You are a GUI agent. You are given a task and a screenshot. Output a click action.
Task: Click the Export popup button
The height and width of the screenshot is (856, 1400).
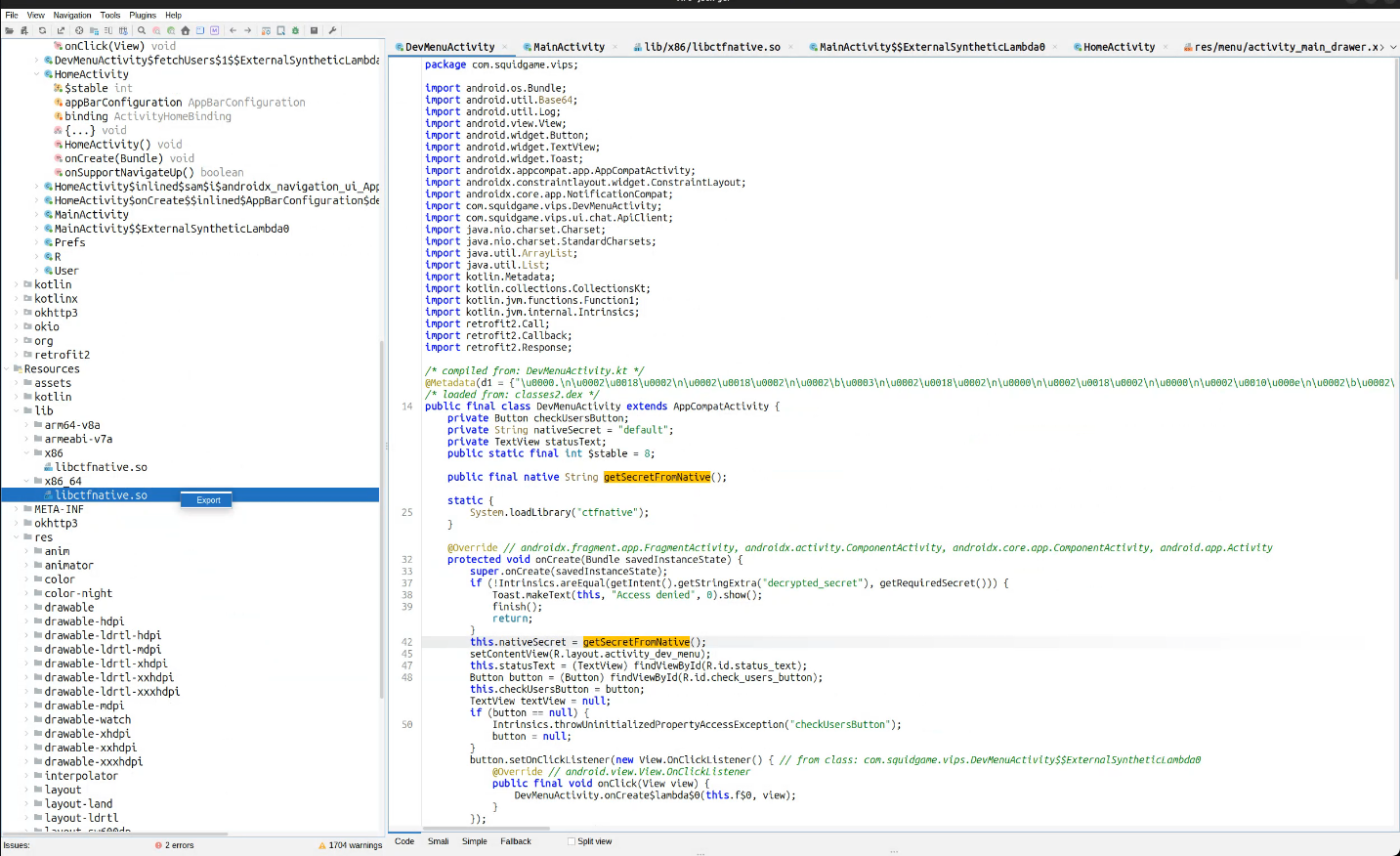[208, 500]
